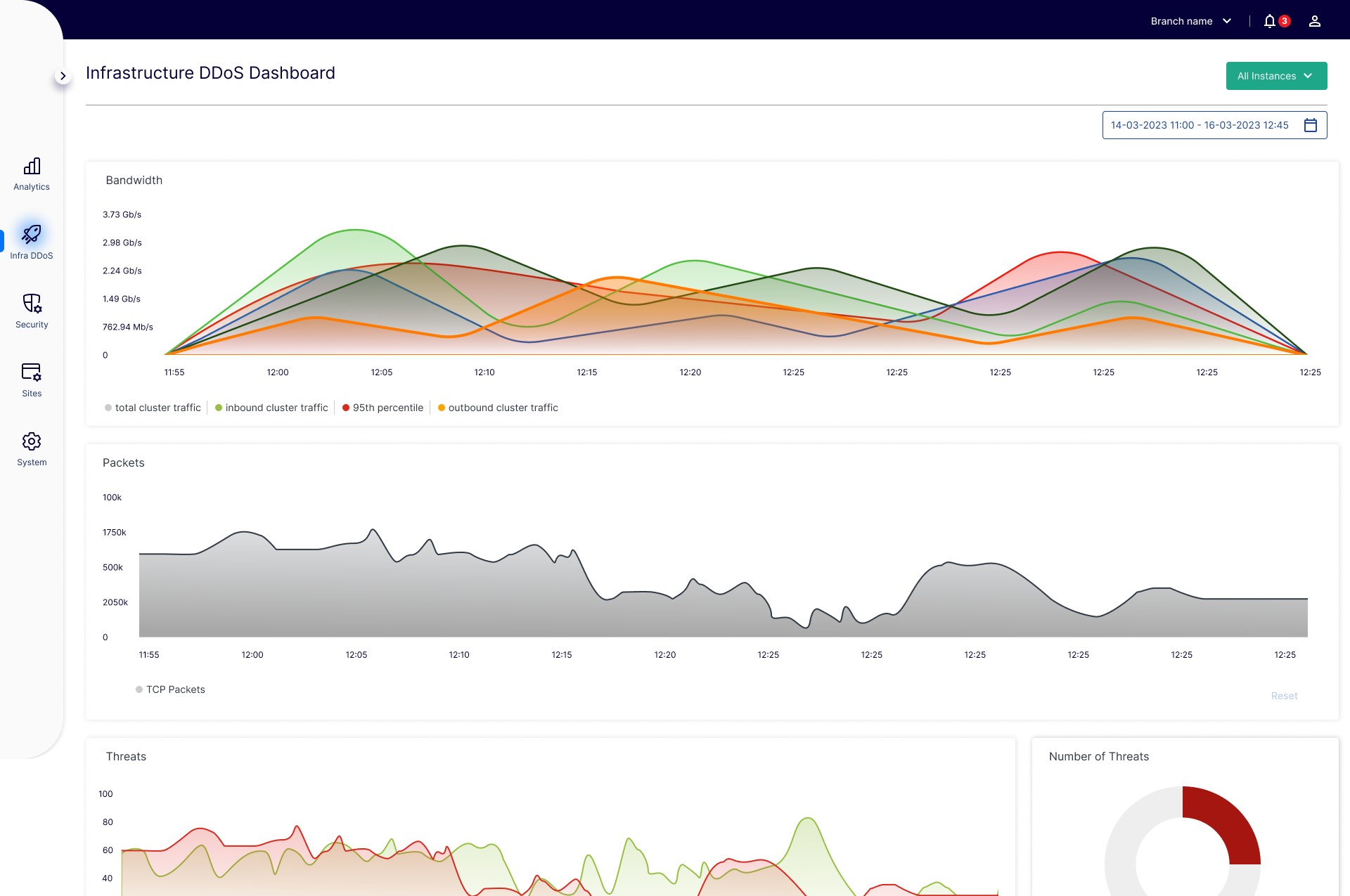Click Reset in the Packets chart
Viewport: 1350px width, 896px height.
tap(1284, 696)
